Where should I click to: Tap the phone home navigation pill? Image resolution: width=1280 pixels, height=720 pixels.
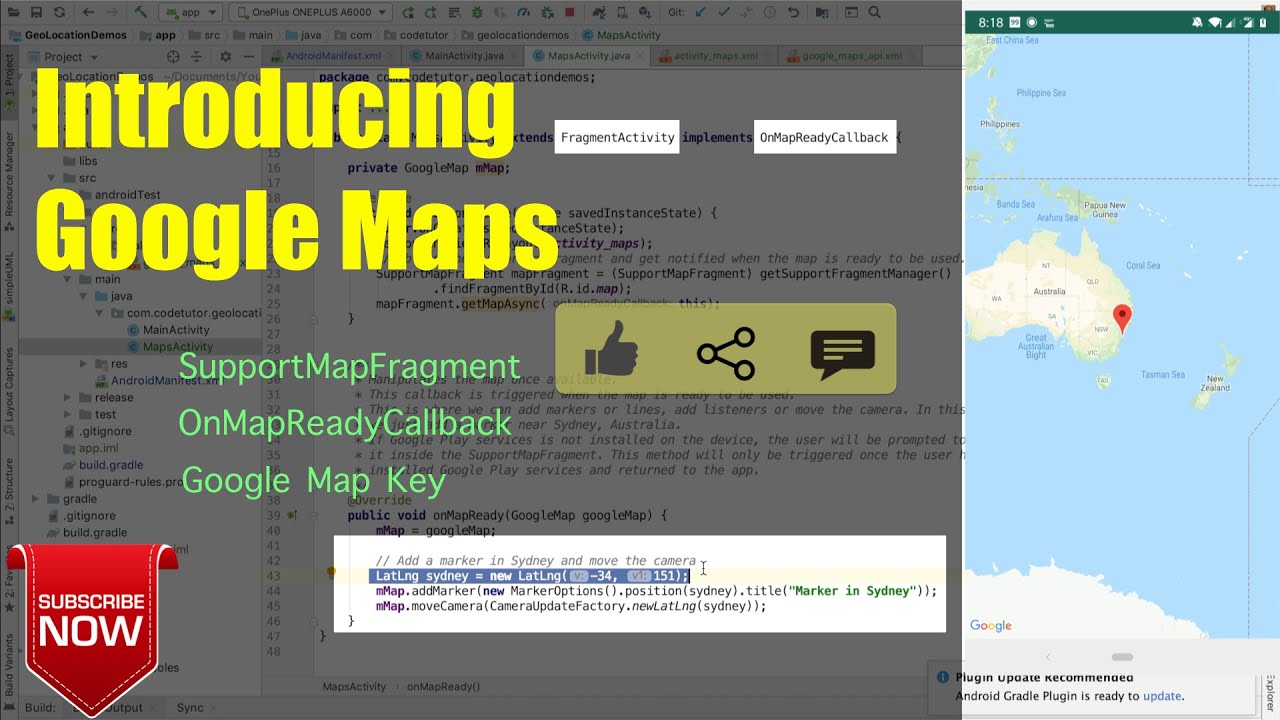tap(1122, 657)
